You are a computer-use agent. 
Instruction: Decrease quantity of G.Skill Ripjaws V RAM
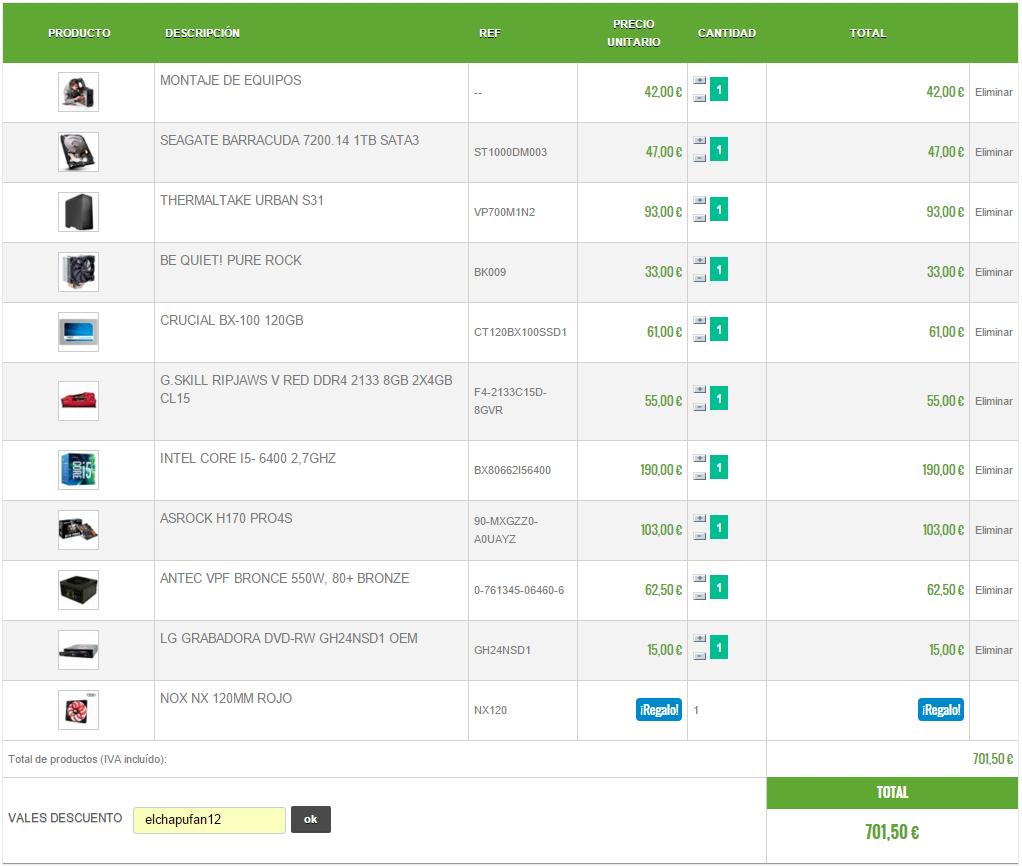point(699,407)
